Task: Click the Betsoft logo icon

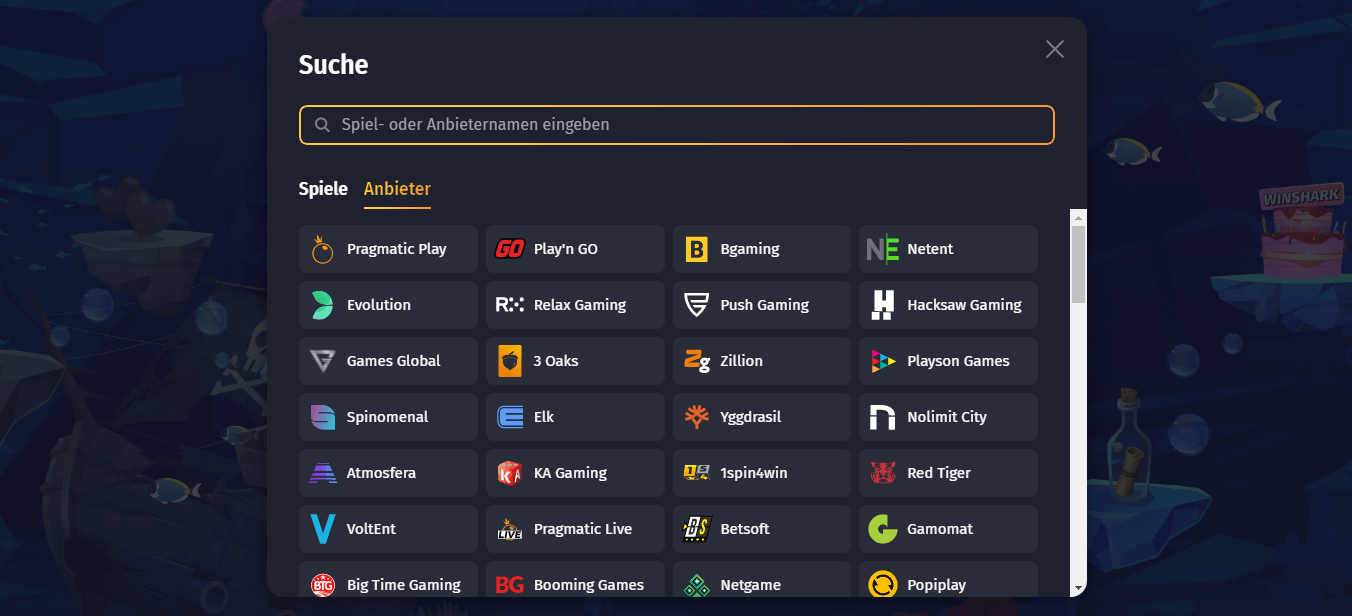Action: tap(697, 529)
